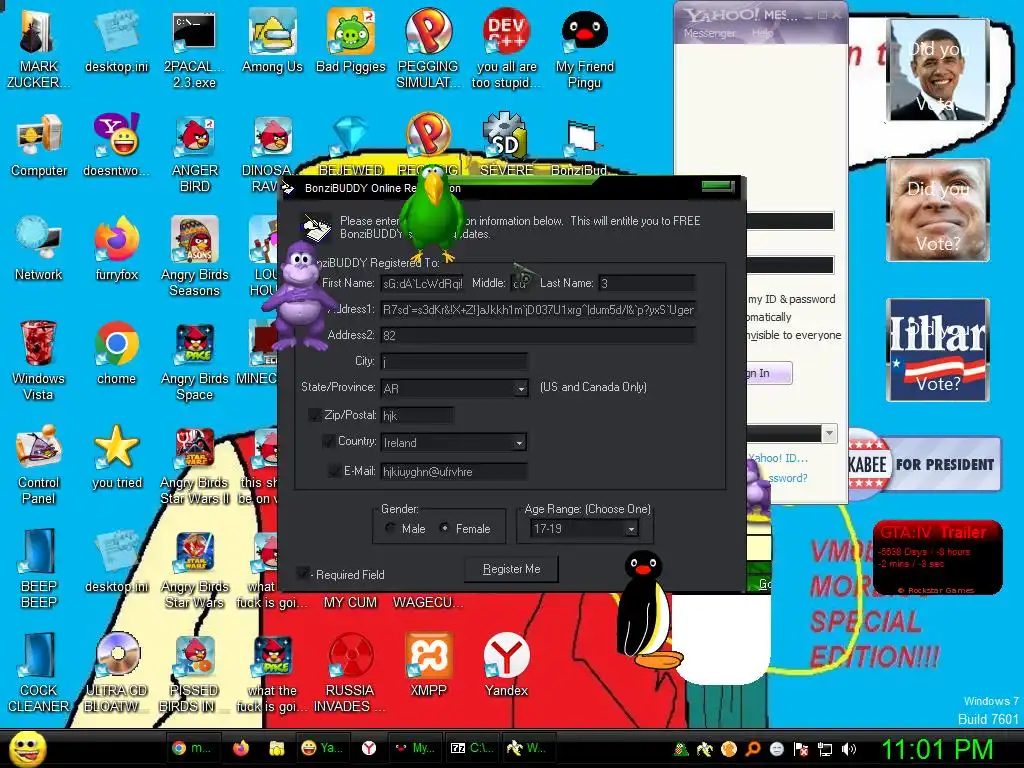Open the Network desktop icon
This screenshot has width=1024, height=768.
point(39,249)
